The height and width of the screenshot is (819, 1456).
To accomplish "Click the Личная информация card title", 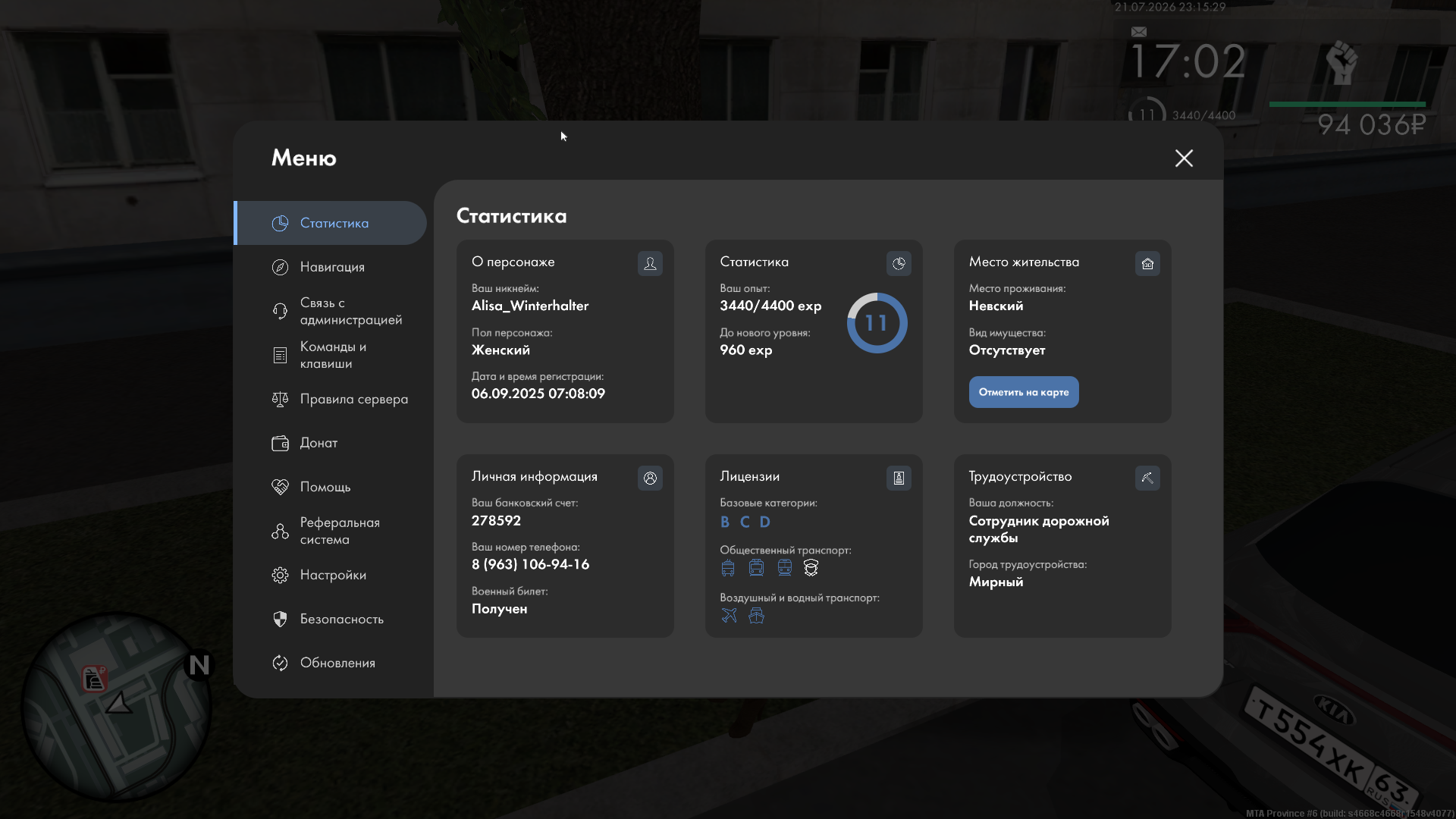I will 535,476.
